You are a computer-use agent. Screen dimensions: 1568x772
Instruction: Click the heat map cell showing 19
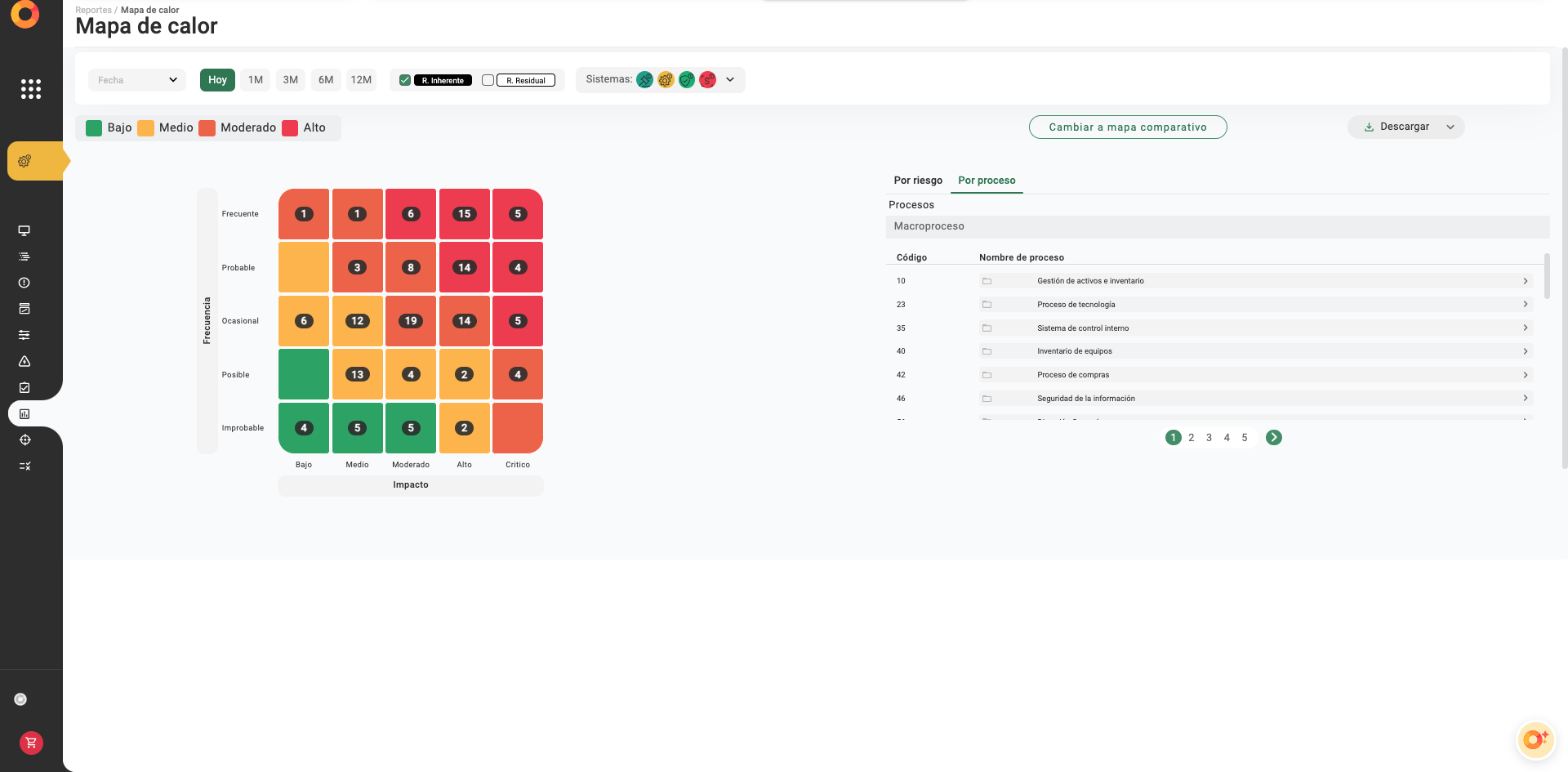pos(411,321)
